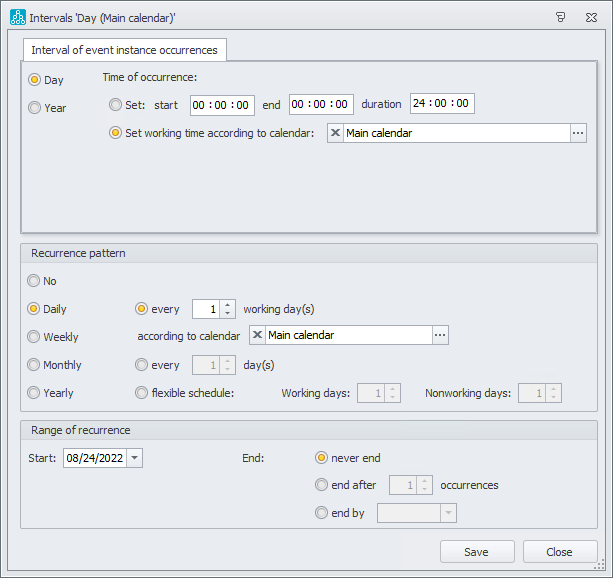Clear Main calendar in working time field
Viewport: 613px width, 578px height.
(336, 133)
